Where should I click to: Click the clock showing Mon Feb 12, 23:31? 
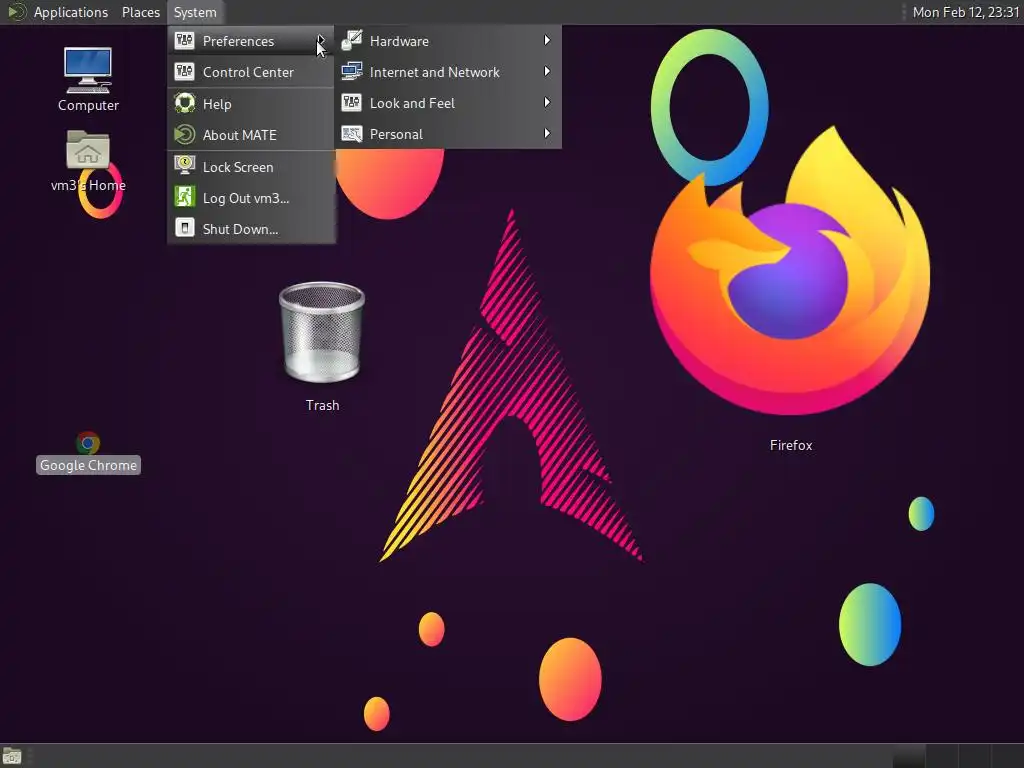(x=965, y=12)
